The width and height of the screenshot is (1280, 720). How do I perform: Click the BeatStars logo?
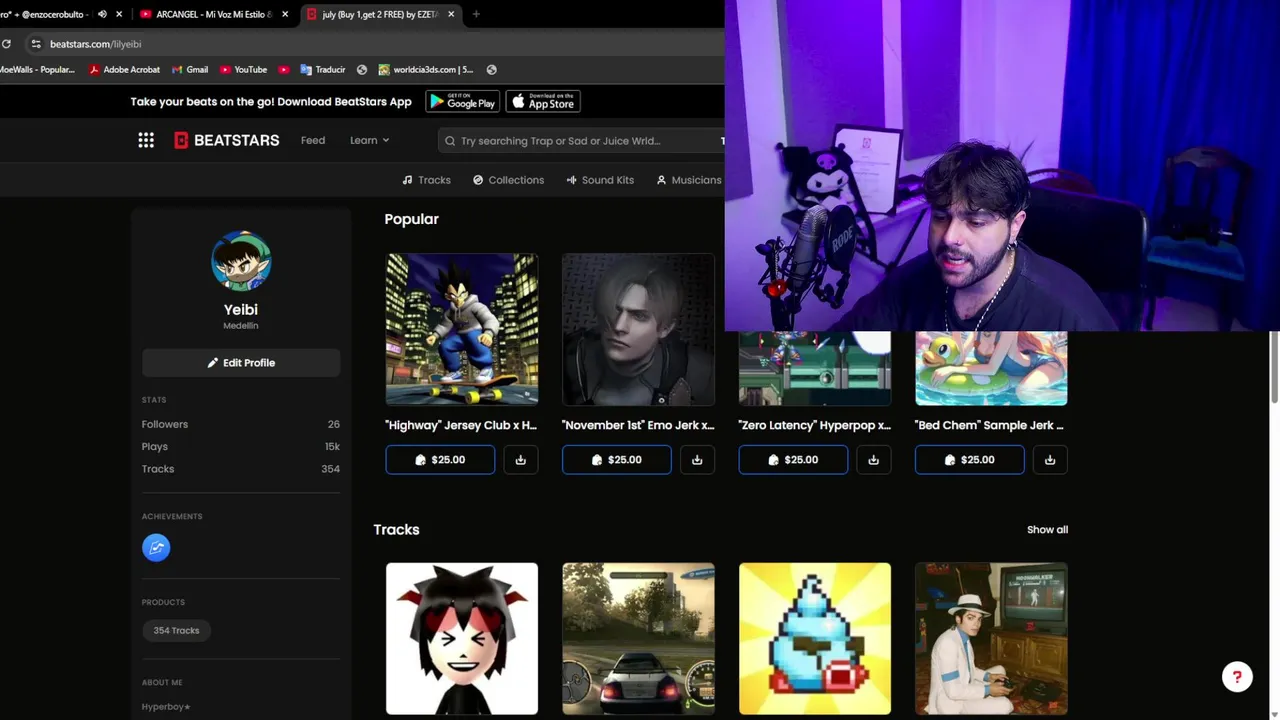(227, 140)
